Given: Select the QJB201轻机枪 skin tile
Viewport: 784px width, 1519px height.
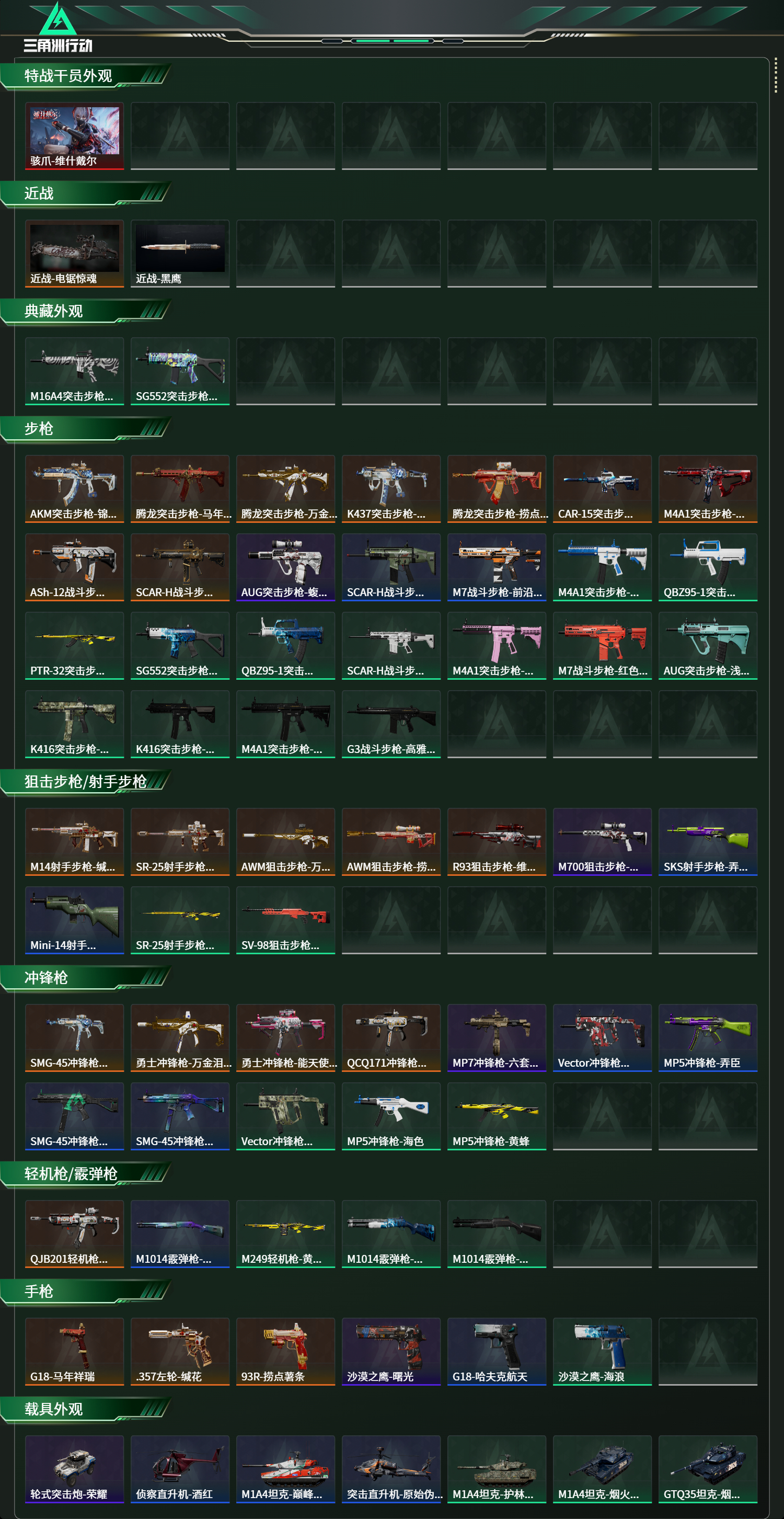Looking at the screenshot, I should [x=74, y=1234].
